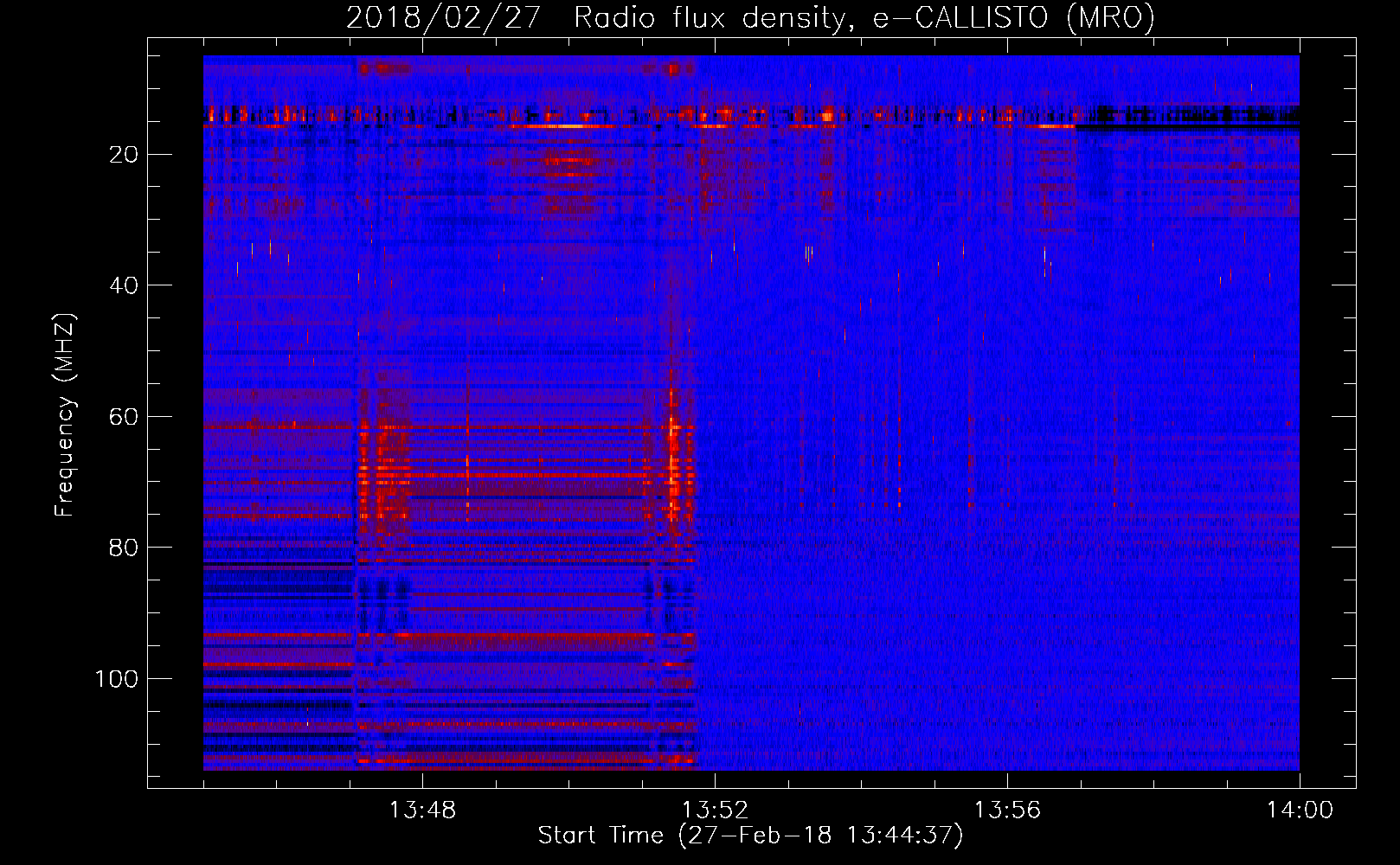Click the 80 frequency tick label
This screenshot has width=1400, height=865.
coord(125,548)
